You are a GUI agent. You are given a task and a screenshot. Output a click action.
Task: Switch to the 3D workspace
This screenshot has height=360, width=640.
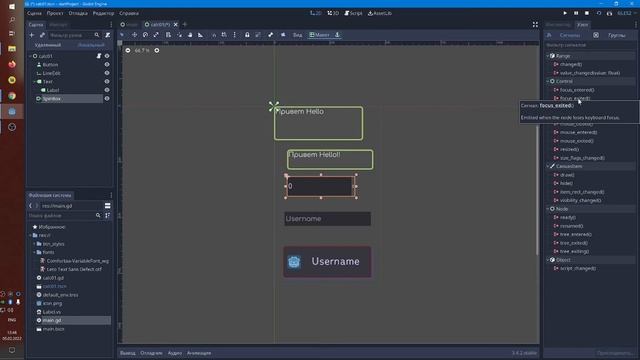(x=333, y=13)
